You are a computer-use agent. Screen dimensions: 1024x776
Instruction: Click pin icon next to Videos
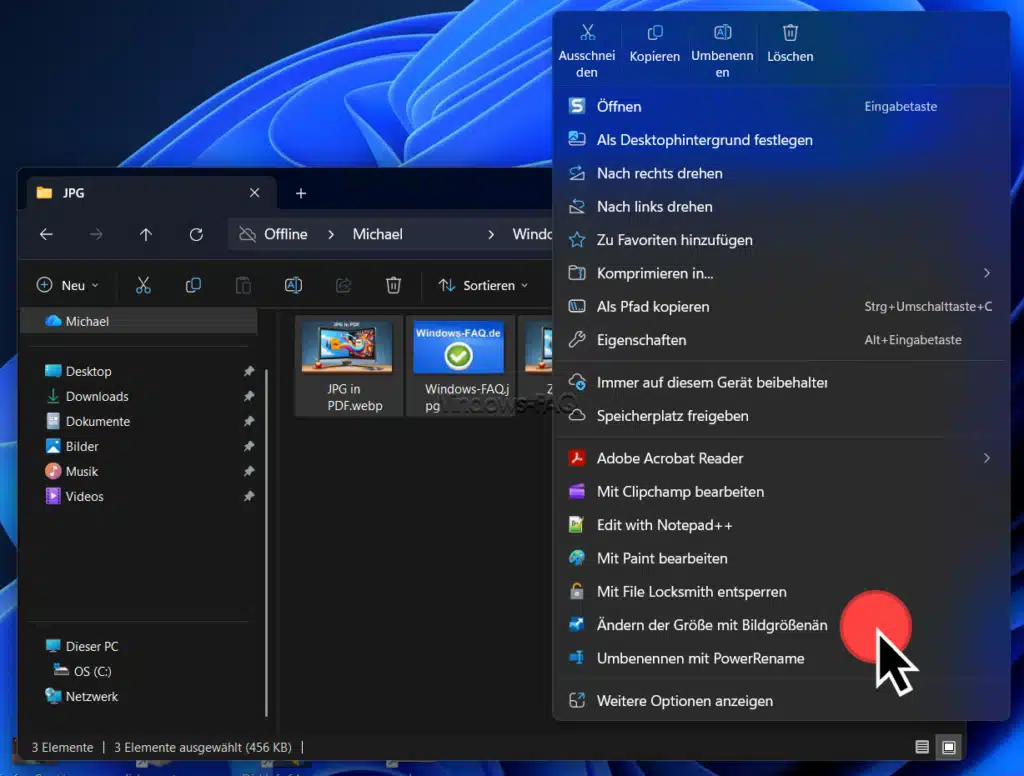click(249, 496)
